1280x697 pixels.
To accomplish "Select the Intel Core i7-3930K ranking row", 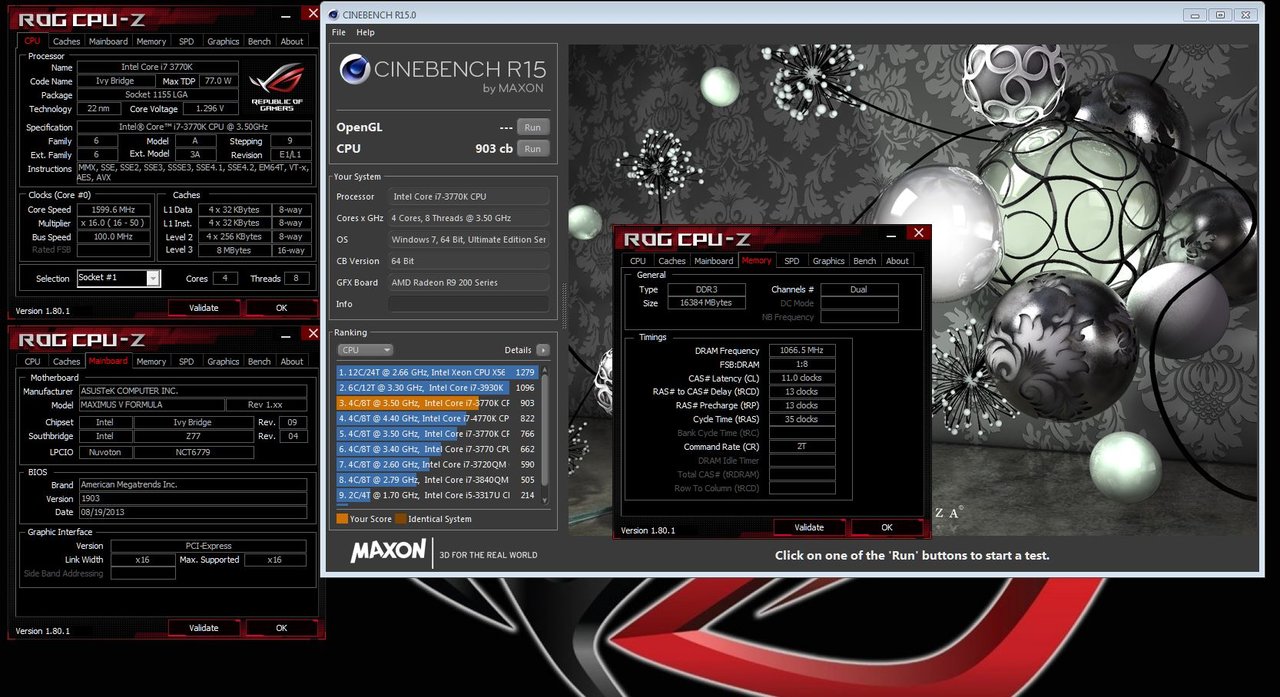I will 437,387.
